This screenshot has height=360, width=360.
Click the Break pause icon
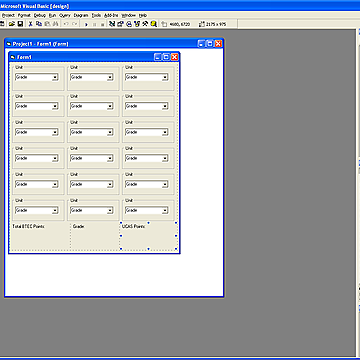(x=94, y=24)
